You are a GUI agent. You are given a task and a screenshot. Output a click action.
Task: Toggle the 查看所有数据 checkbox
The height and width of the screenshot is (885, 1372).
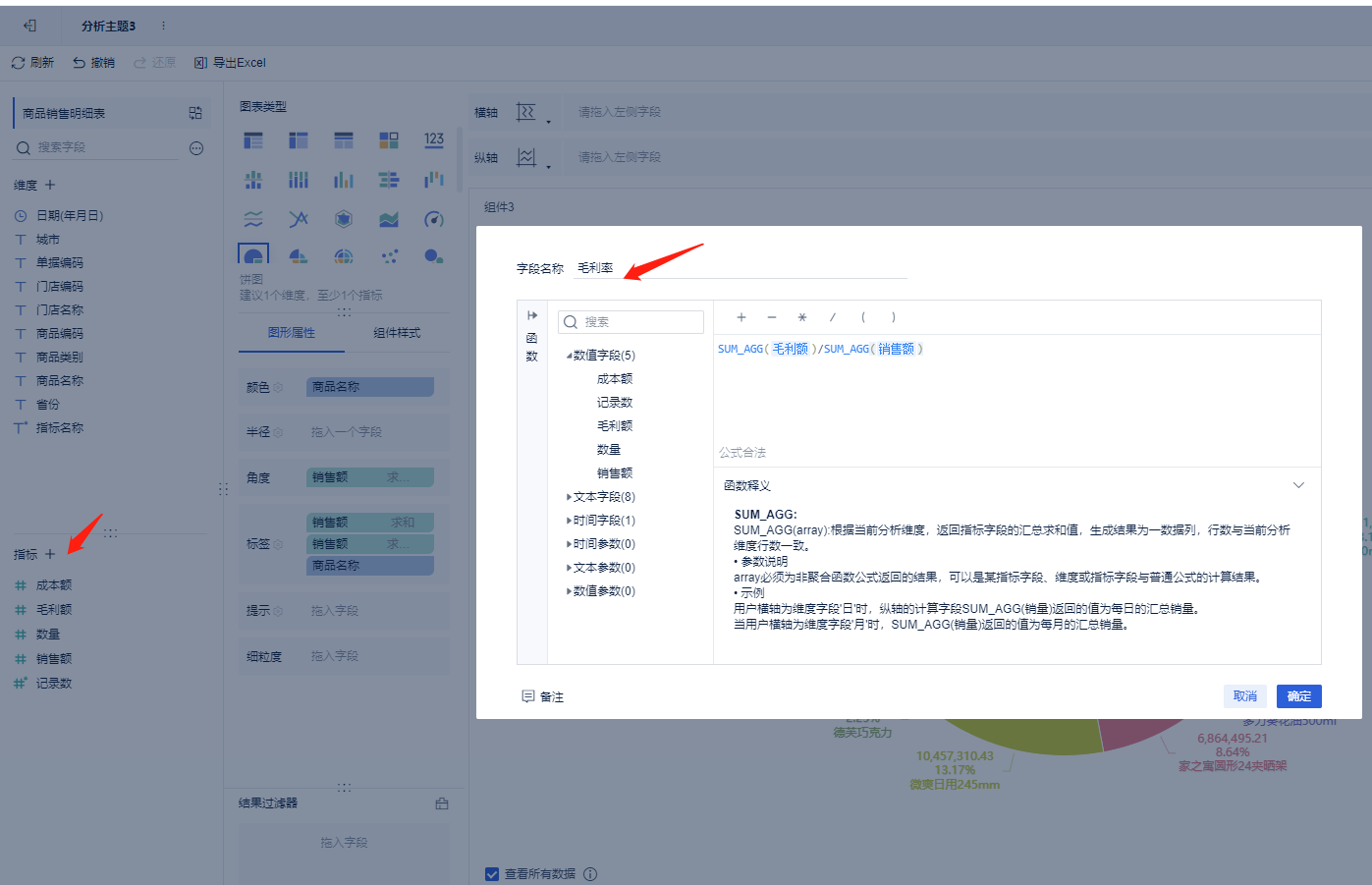point(492,874)
